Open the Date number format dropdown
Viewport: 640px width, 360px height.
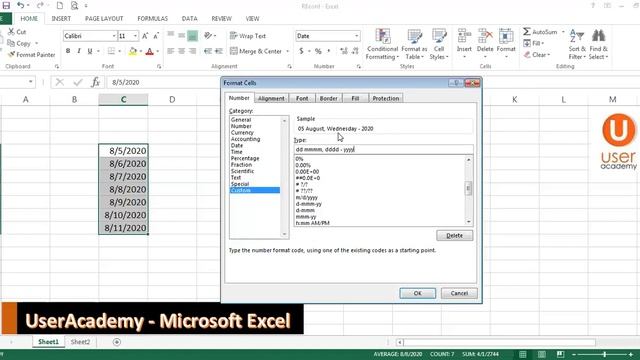tap(357, 36)
